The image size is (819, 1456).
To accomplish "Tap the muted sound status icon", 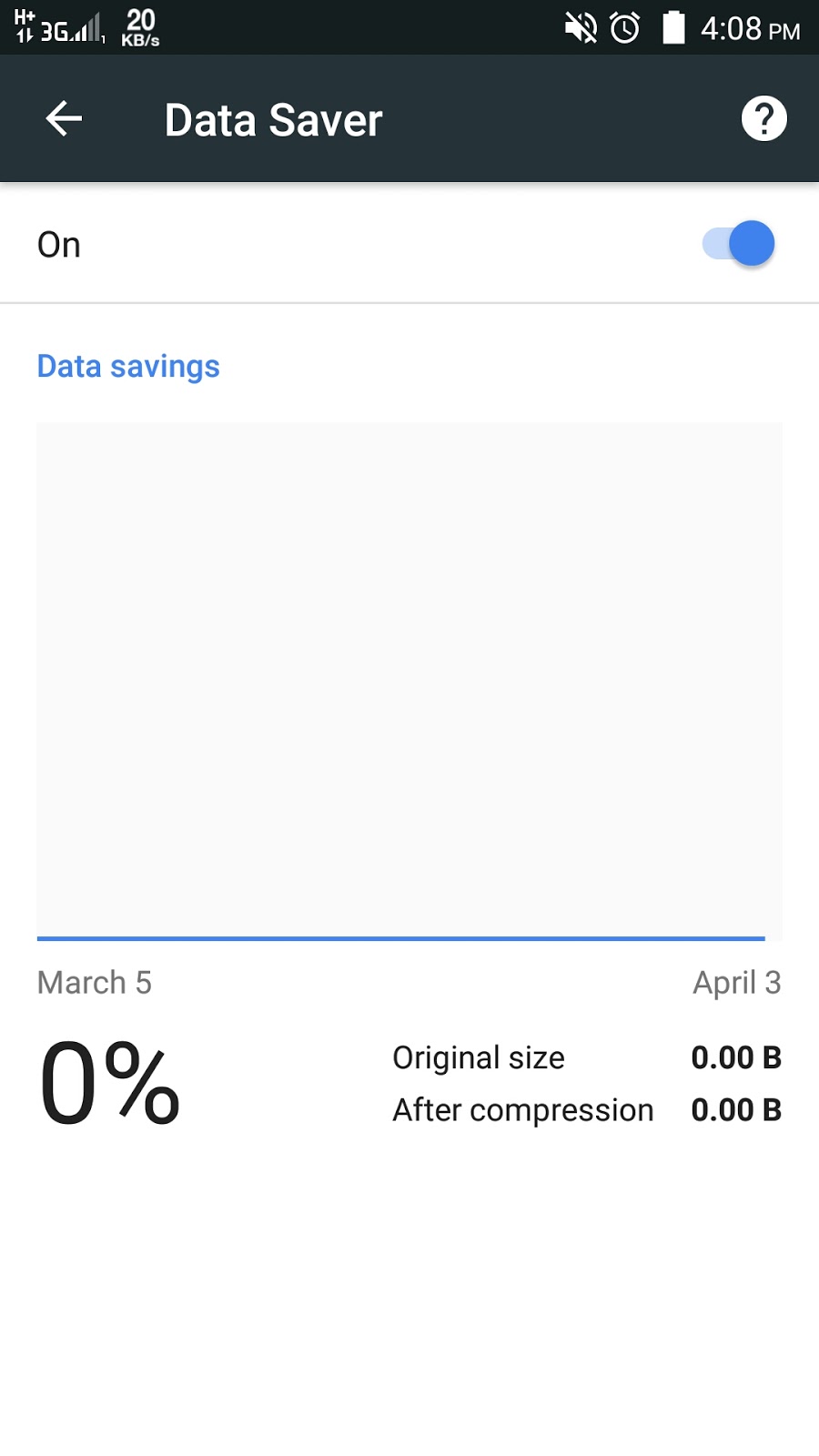I will tap(581, 28).
